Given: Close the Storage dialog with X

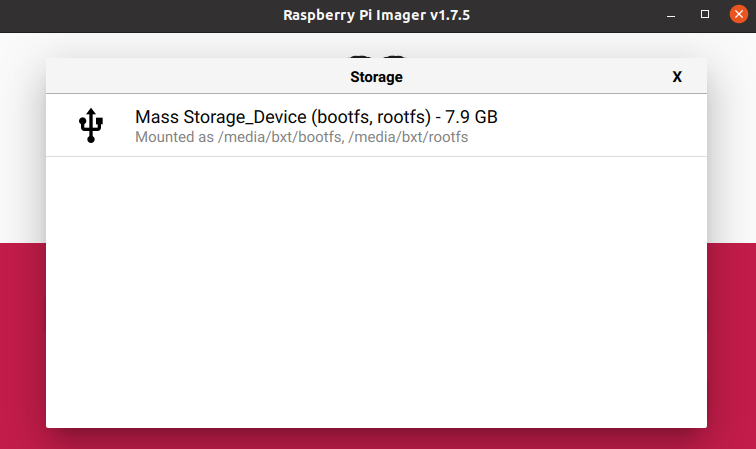Looking at the screenshot, I should 677,77.
